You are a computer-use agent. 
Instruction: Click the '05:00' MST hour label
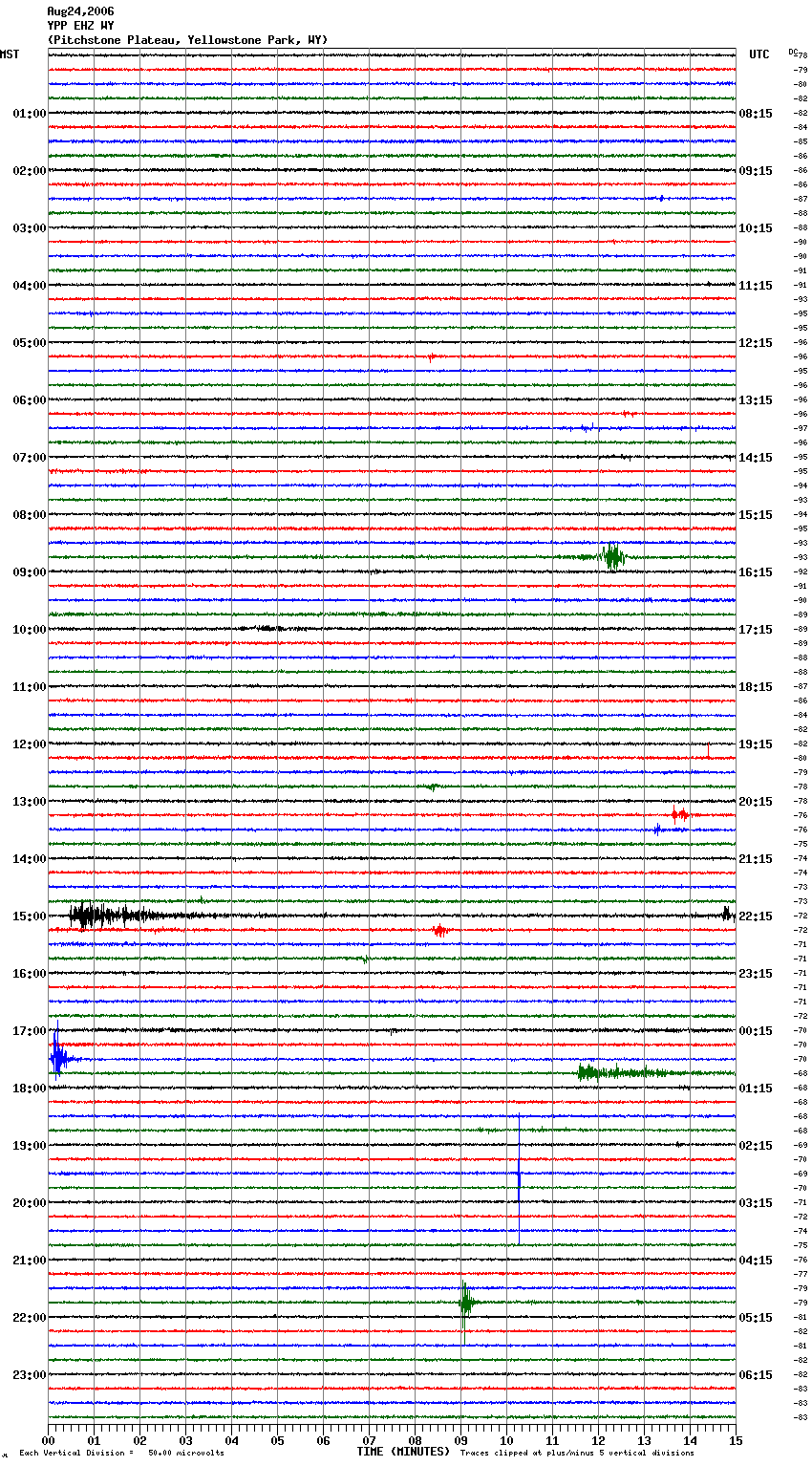coord(30,343)
